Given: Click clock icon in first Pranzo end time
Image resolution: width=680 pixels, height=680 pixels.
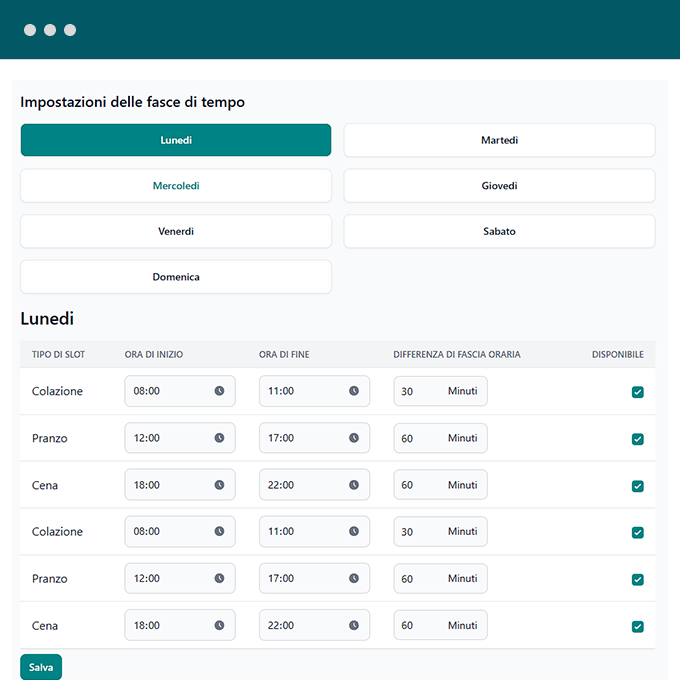Looking at the screenshot, I should tap(353, 438).
